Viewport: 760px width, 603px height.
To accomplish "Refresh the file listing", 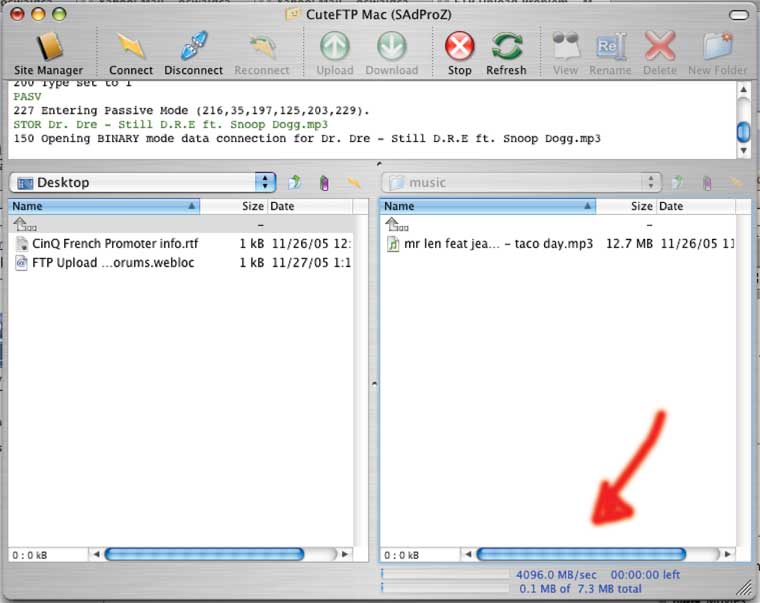I will point(506,53).
